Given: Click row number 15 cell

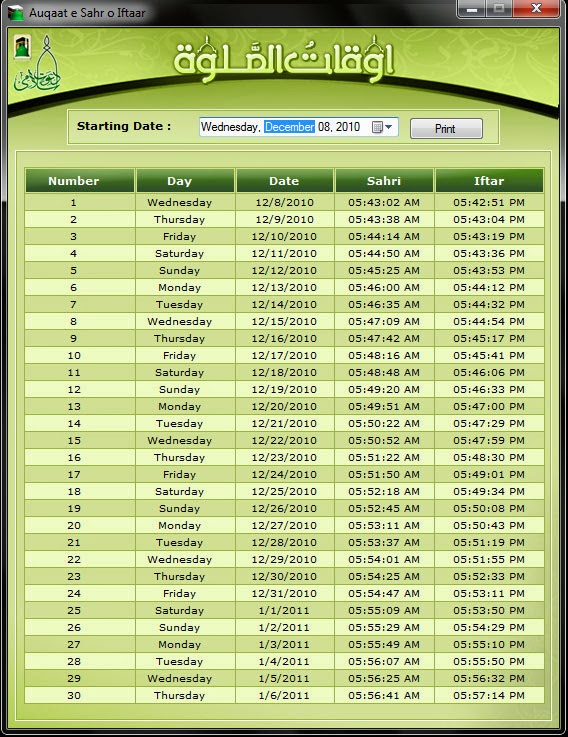Looking at the screenshot, I should coord(80,440).
